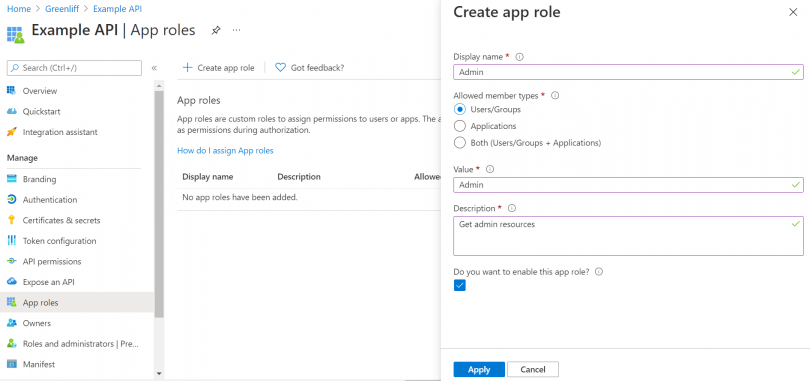Open the ellipsis more options menu
The width and height of the screenshot is (810, 381).
237,30
